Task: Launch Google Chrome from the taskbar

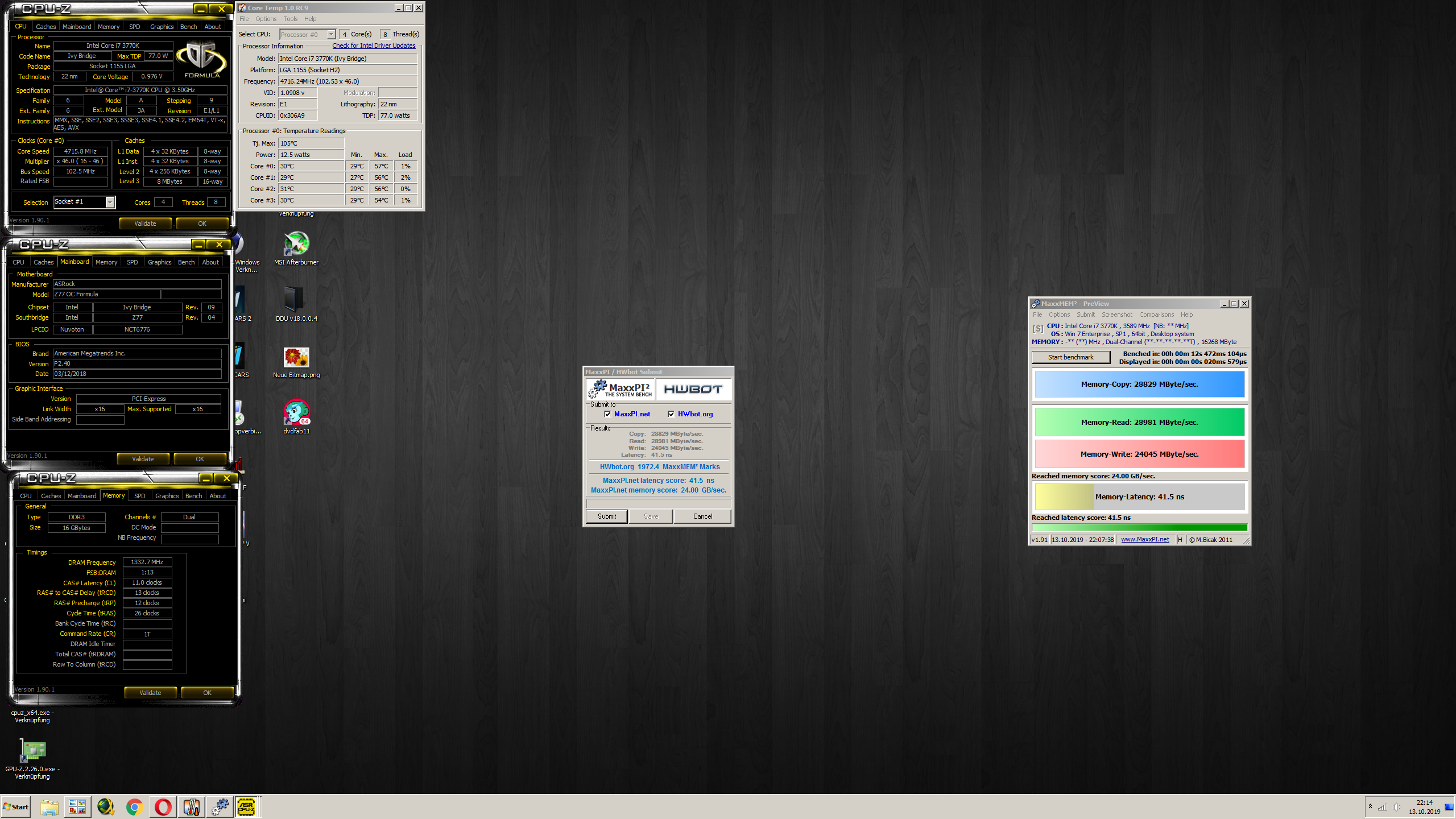Action: tap(134, 806)
